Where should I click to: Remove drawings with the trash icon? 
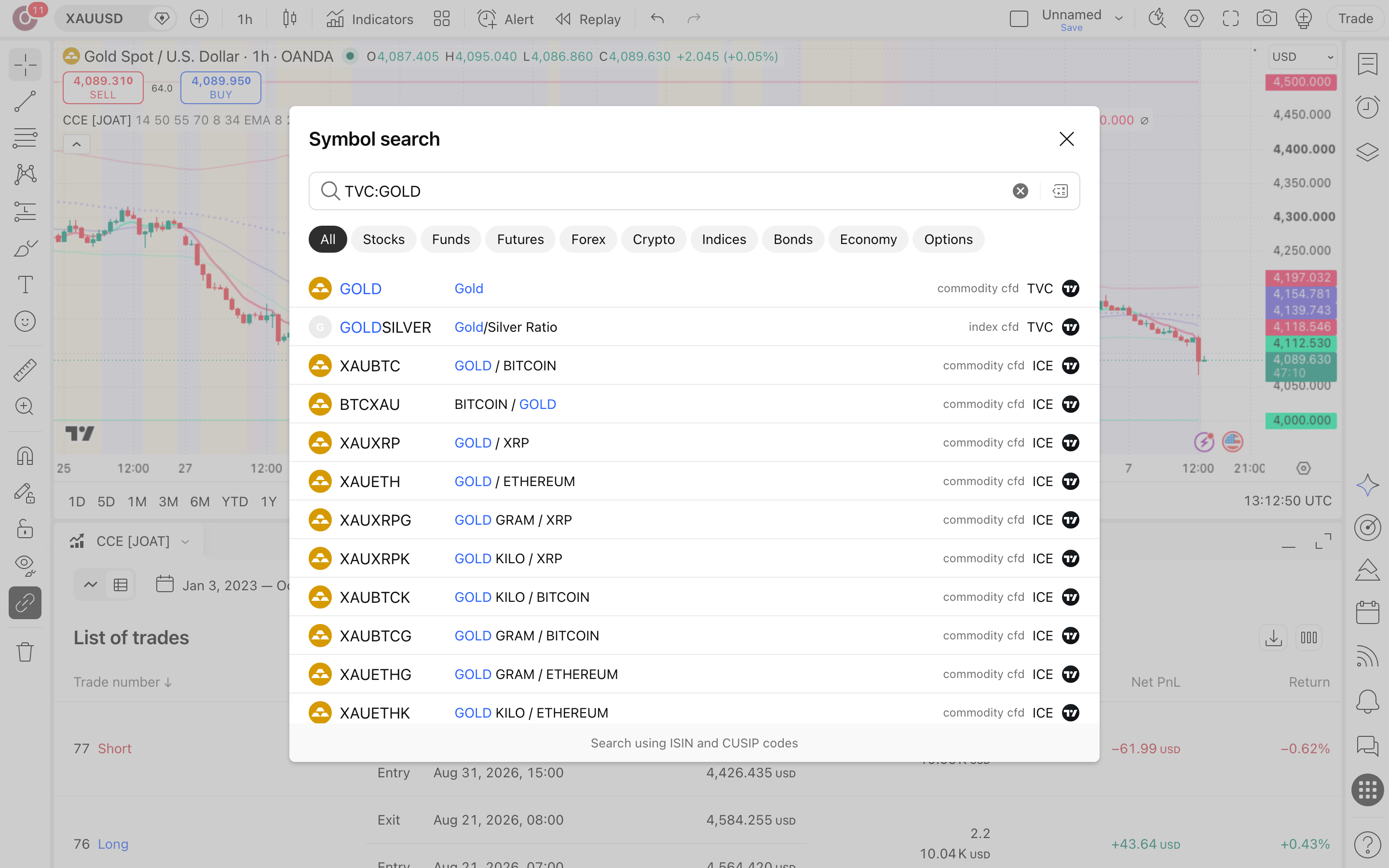[x=25, y=651]
